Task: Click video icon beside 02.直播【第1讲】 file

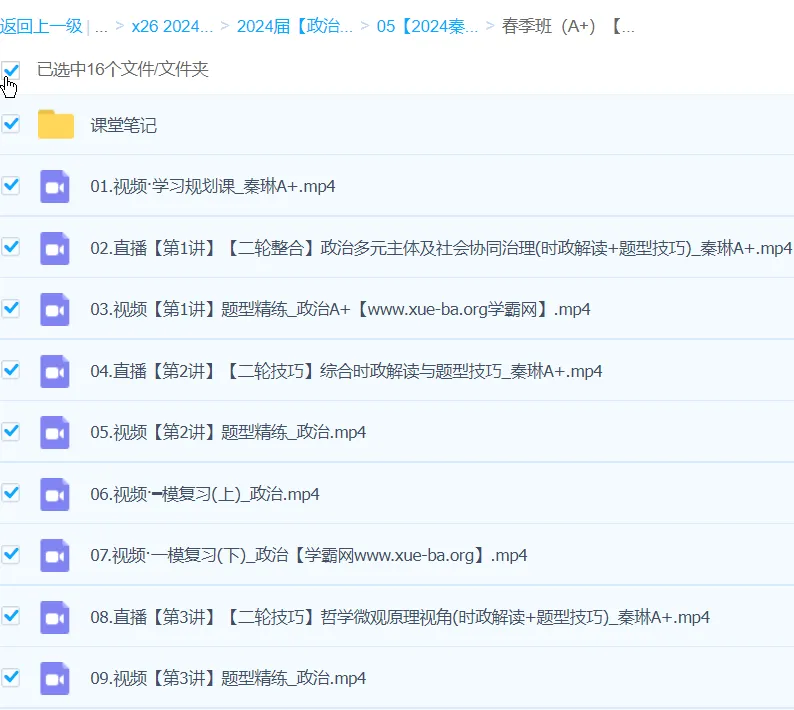Action: pos(55,248)
